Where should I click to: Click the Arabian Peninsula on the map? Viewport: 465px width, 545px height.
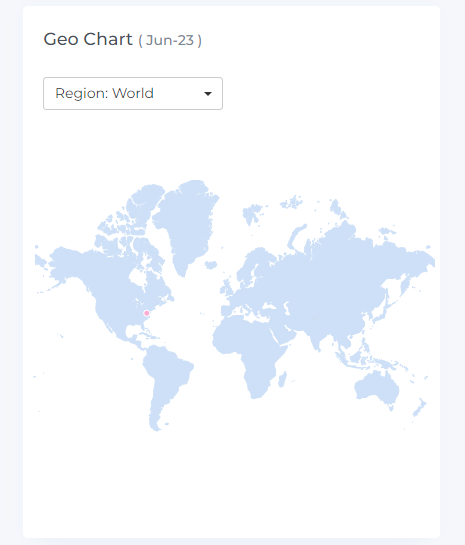(283, 335)
